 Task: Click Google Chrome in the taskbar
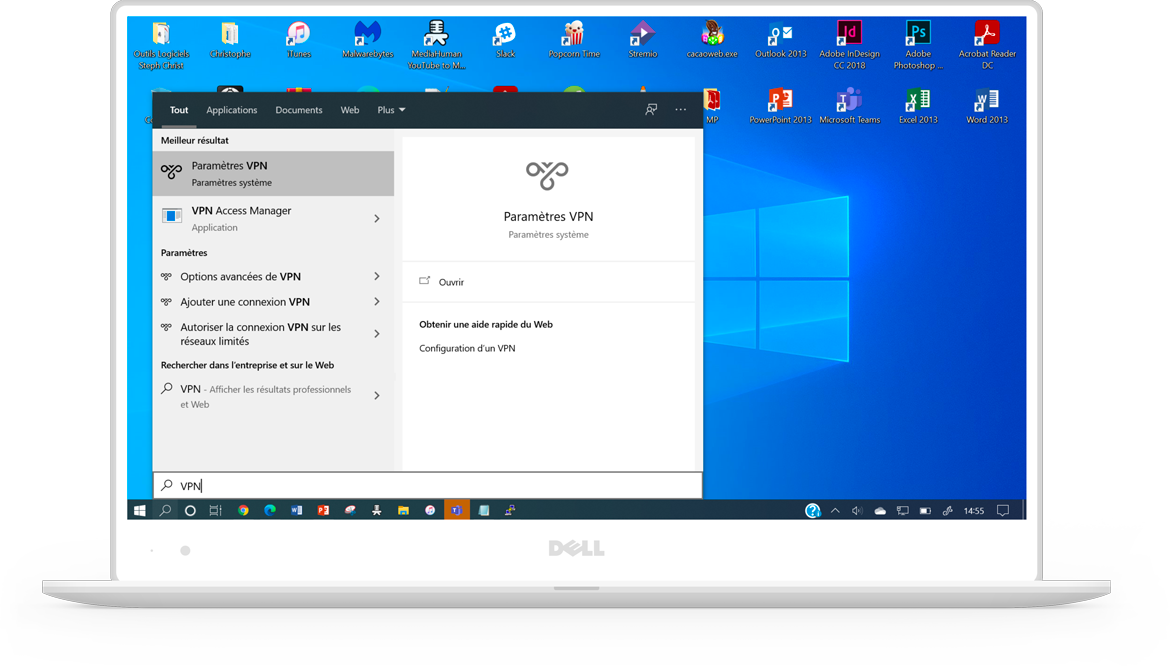pos(243,510)
